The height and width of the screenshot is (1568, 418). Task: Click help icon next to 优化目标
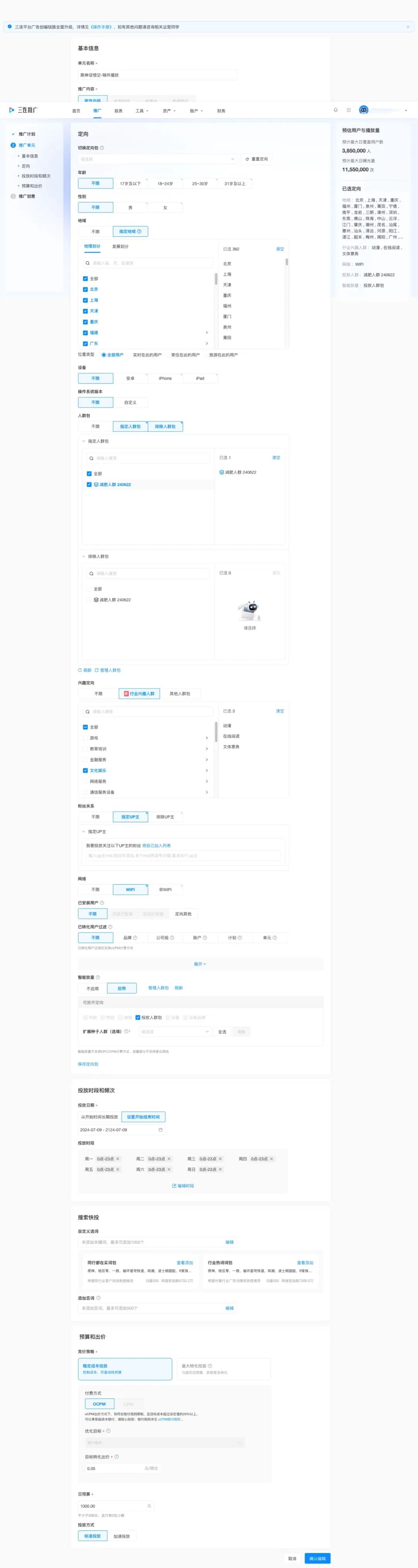click(108, 1431)
